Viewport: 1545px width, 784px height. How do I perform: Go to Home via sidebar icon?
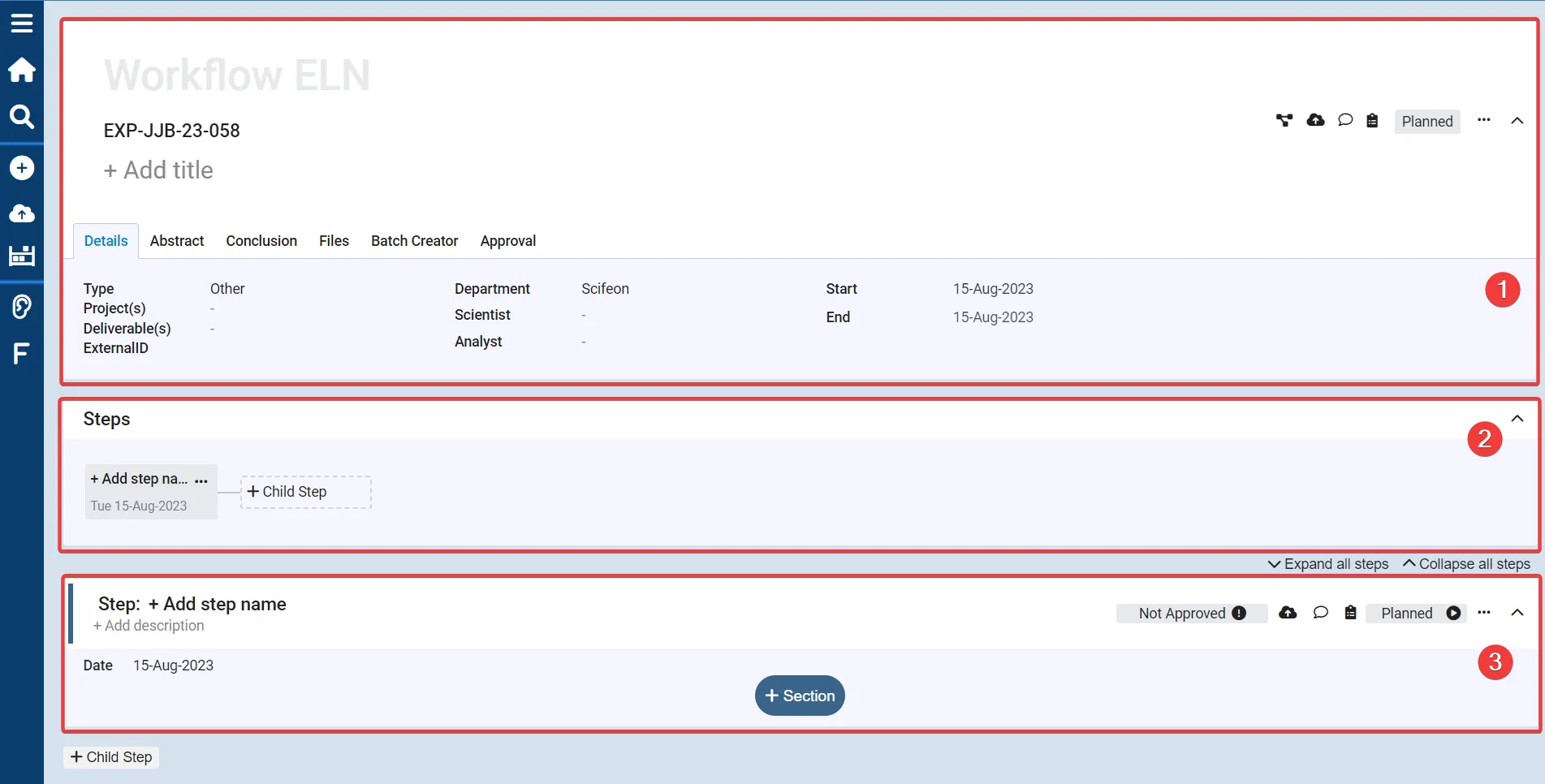pos(22,71)
